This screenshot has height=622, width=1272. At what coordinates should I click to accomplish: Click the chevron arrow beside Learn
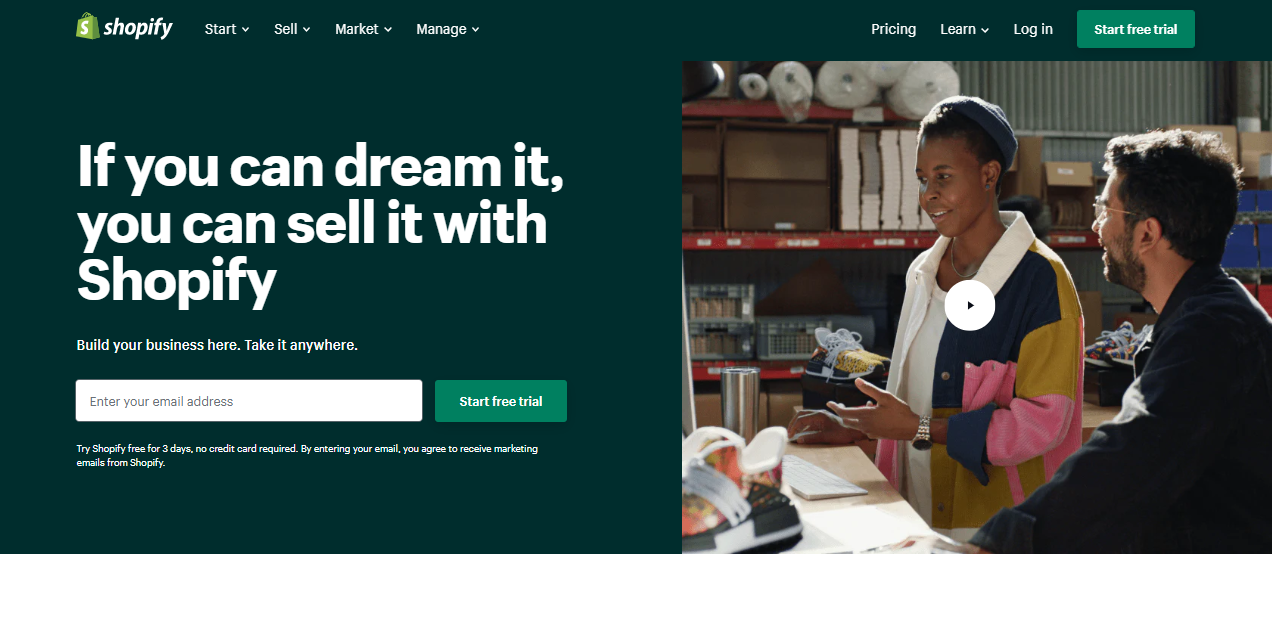coord(984,30)
